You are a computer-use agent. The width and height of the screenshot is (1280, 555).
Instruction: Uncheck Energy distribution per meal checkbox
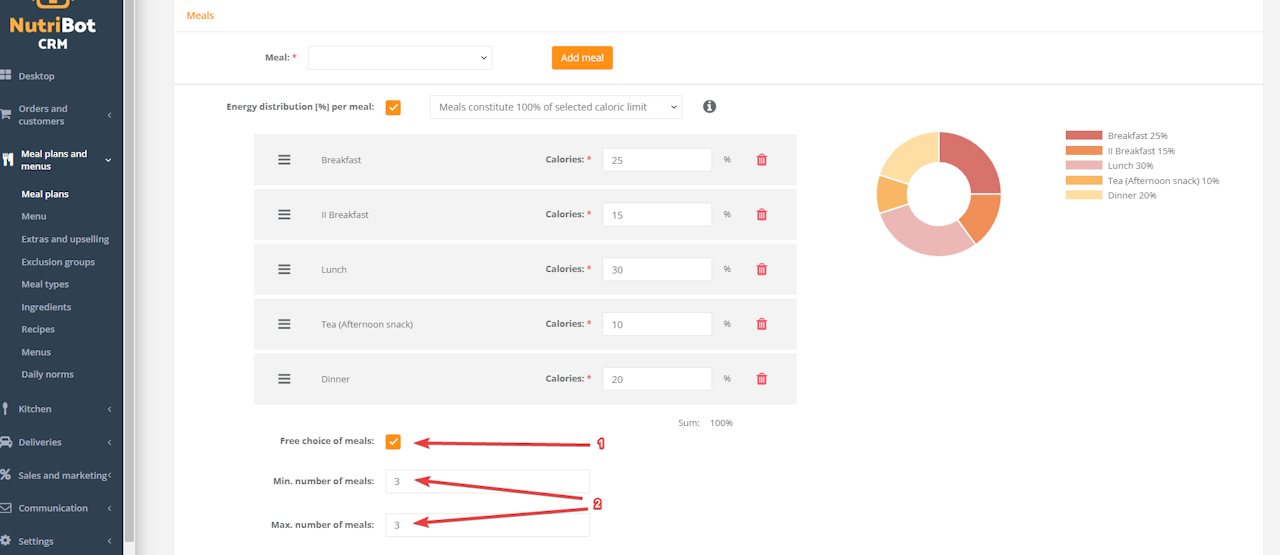393,107
